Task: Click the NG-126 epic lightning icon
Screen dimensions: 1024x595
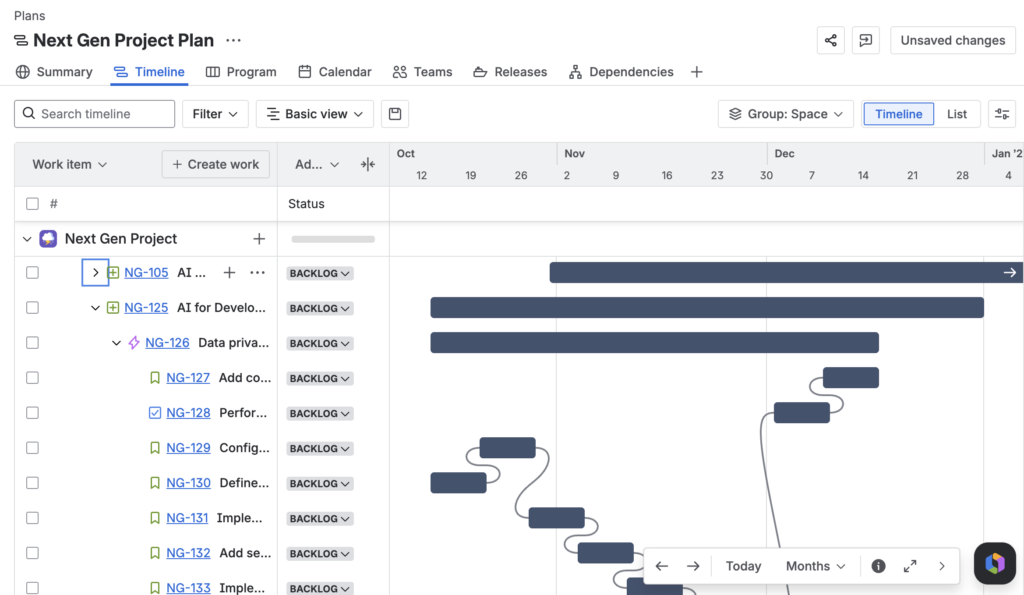Action: tap(134, 343)
